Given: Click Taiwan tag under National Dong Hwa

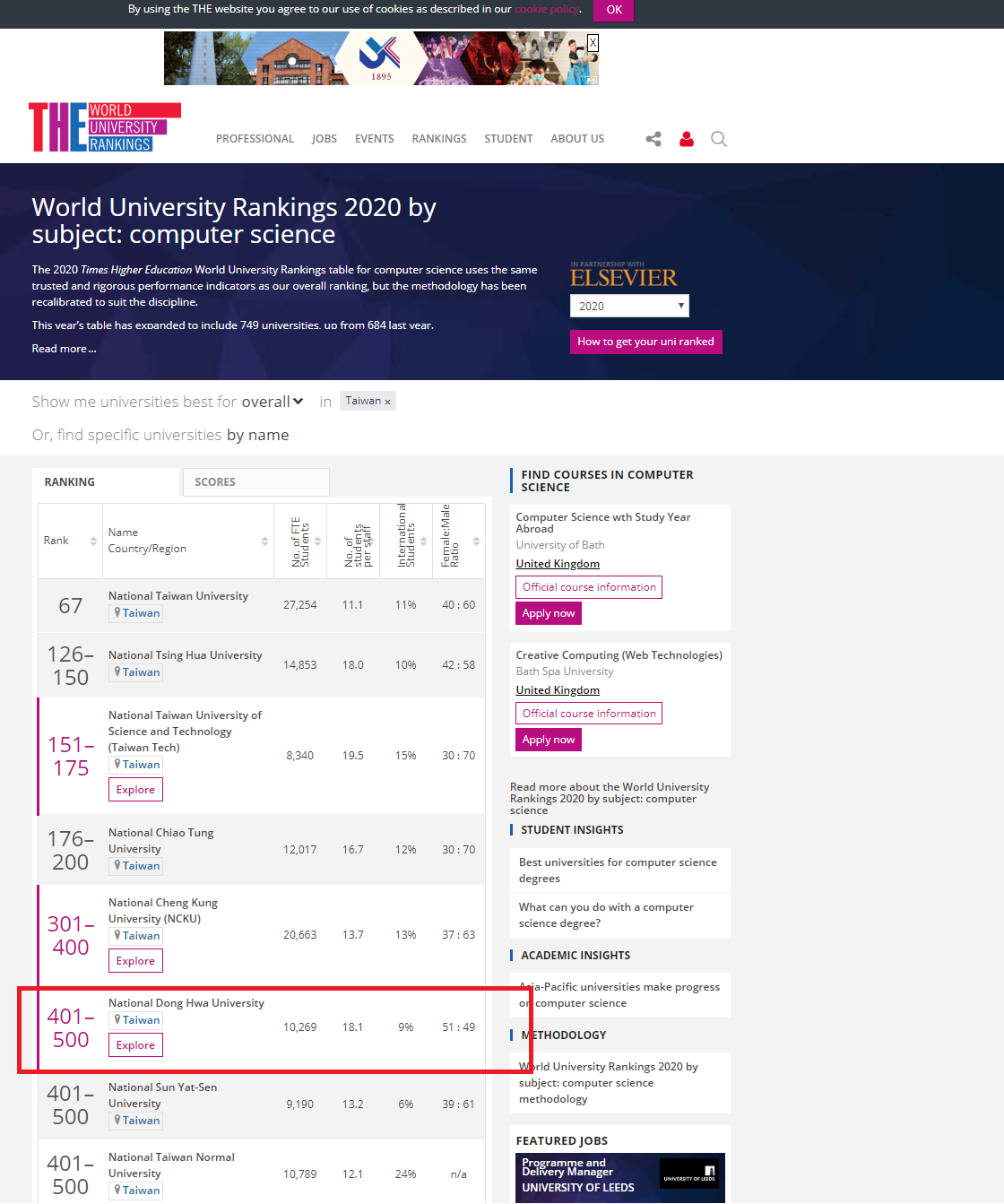Looking at the screenshot, I should pos(136,1020).
